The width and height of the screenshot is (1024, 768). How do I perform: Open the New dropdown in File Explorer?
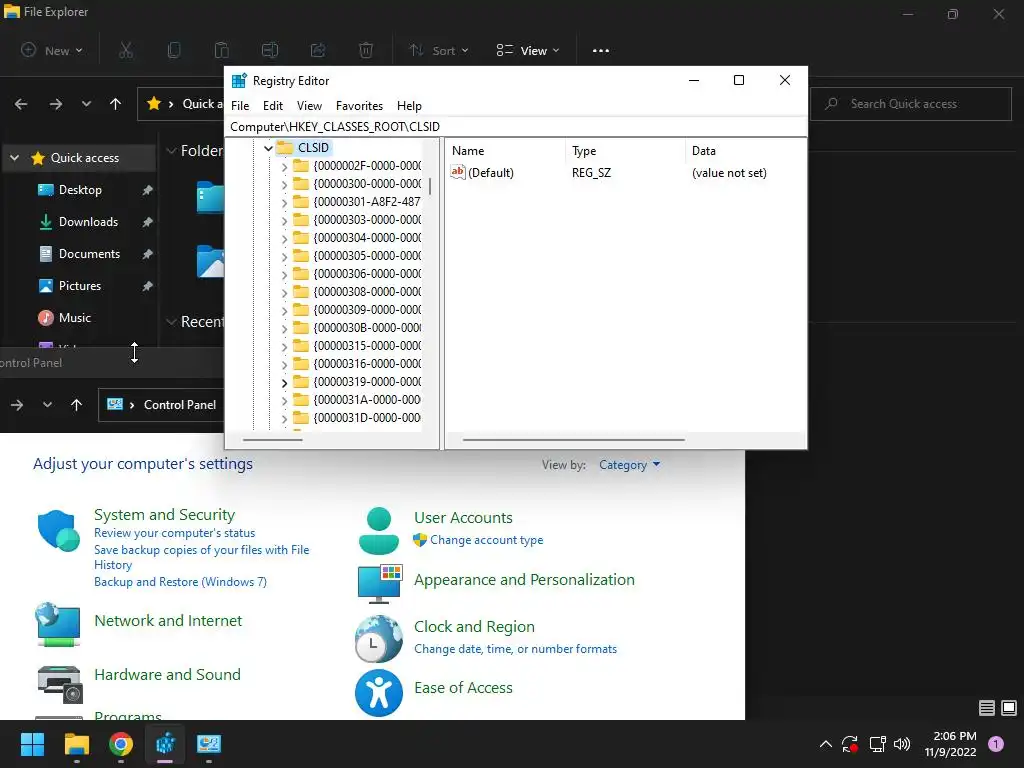[52, 50]
